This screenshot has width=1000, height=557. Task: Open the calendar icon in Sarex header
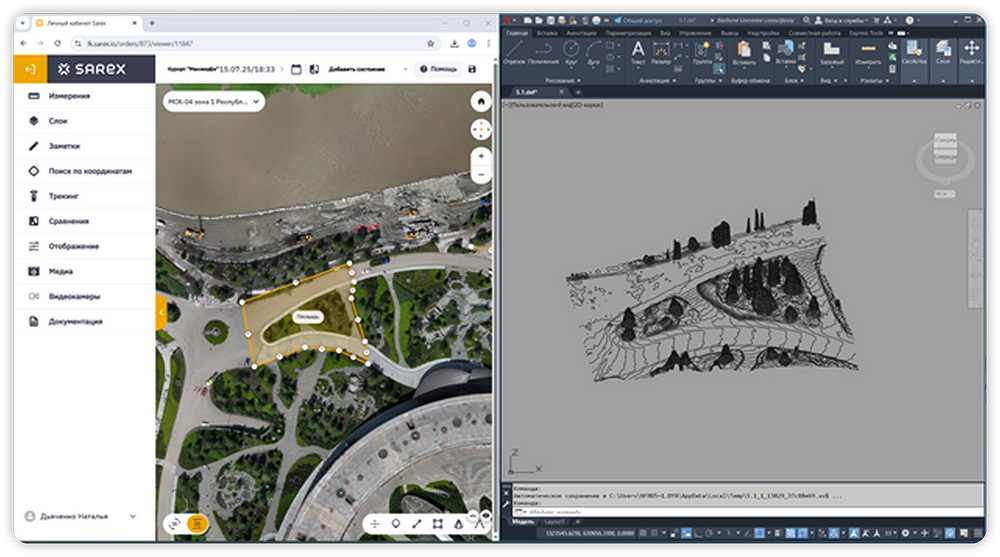pos(296,69)
